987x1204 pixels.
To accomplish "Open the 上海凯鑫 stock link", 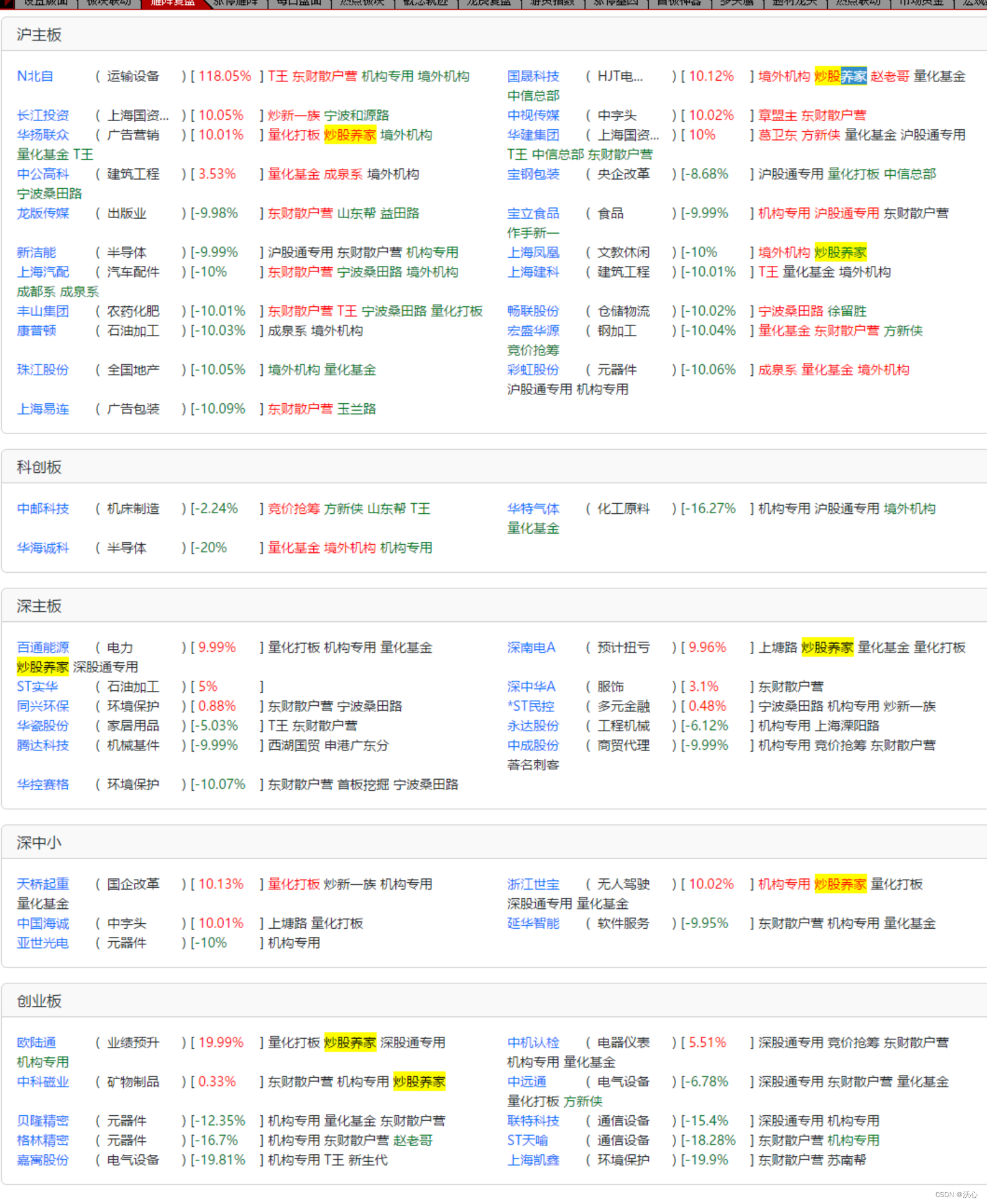I will point(533,1160).
